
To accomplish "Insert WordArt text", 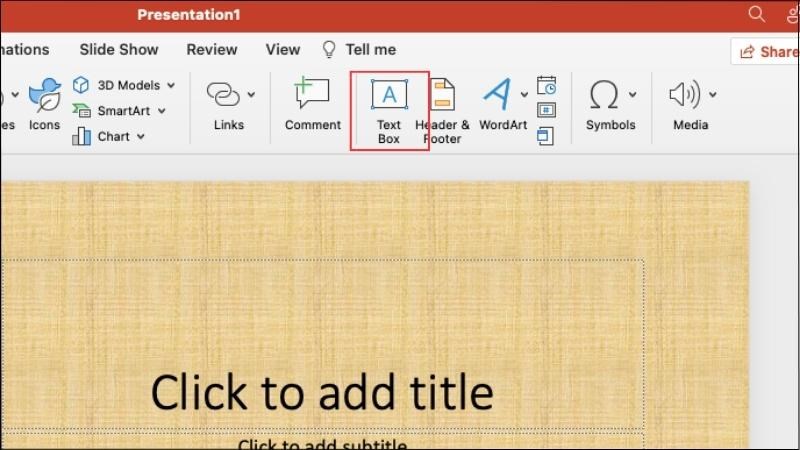I will (497, 105).
